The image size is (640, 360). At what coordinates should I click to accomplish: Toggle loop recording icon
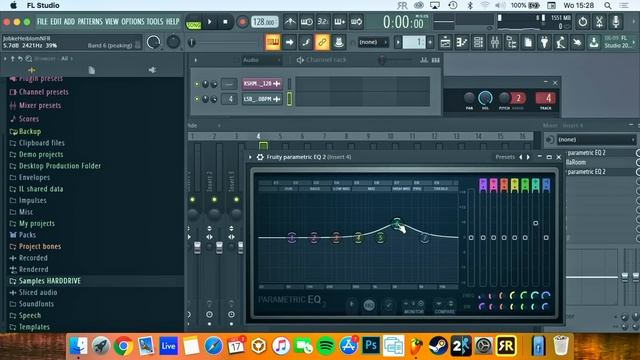[356, 22]
